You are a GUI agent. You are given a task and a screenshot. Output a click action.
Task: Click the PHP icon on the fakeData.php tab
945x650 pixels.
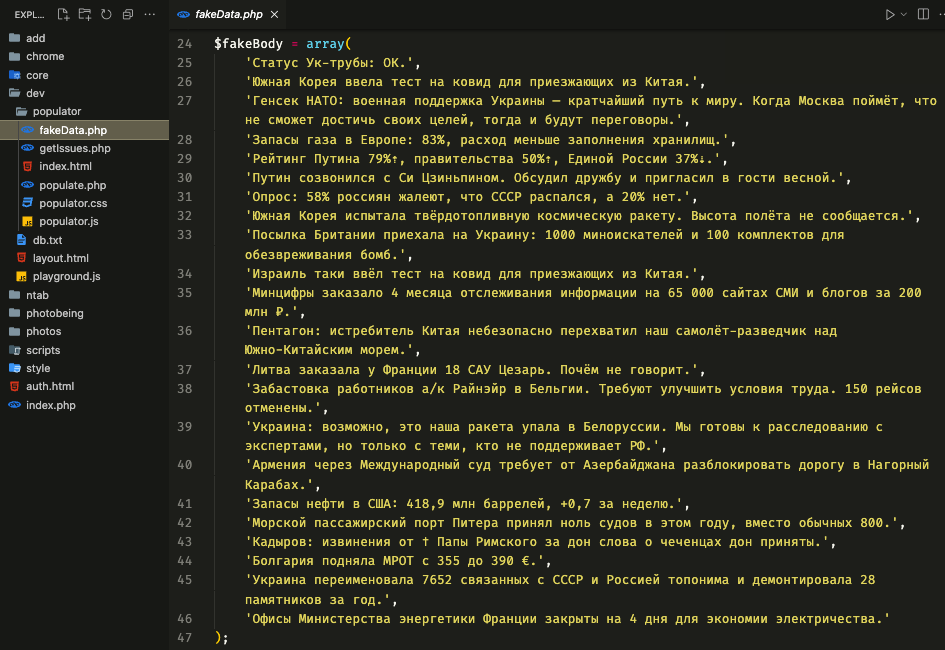pos(183,14)
